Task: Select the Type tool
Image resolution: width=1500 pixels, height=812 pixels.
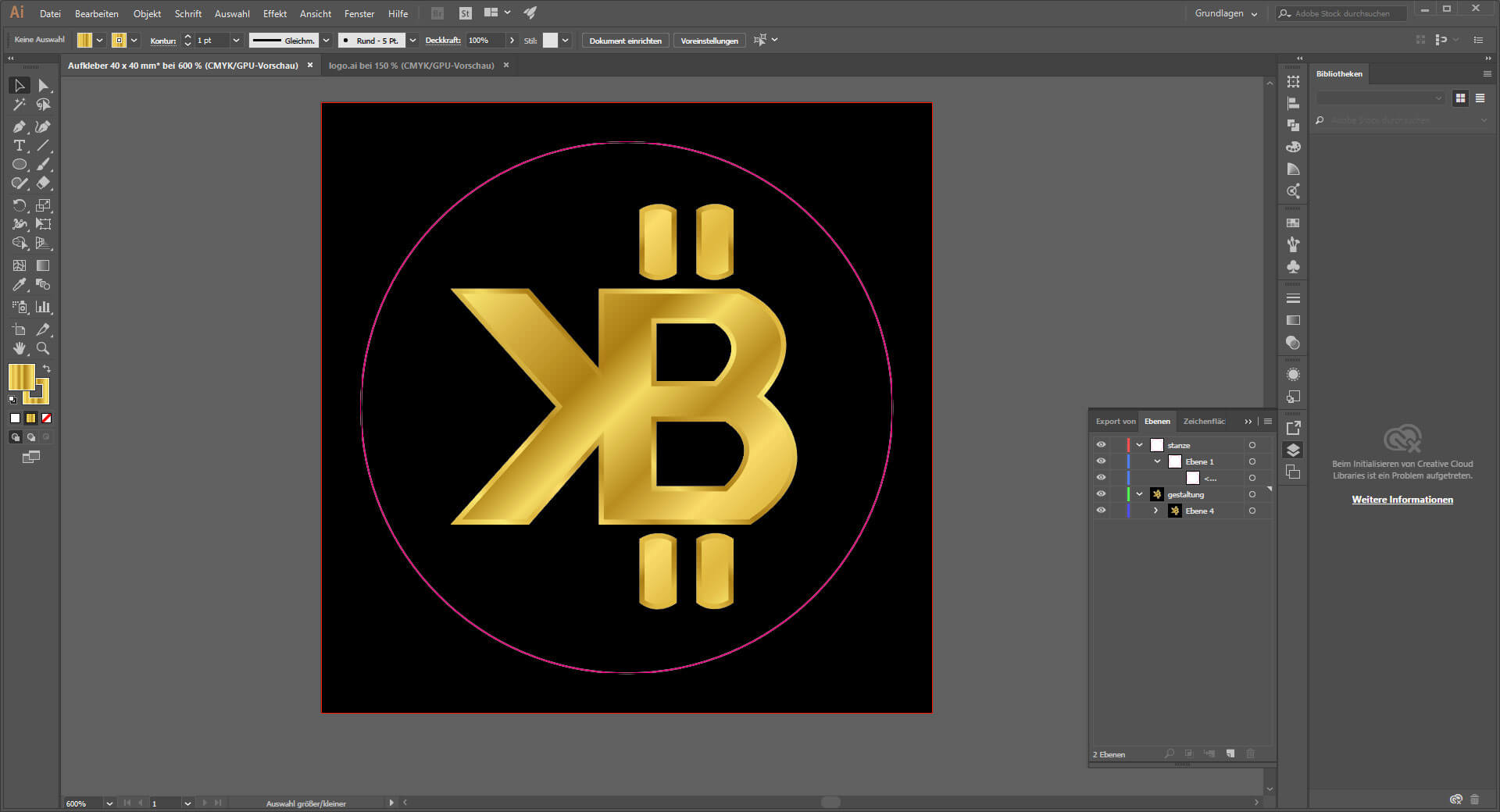Action: click(19, 146)
